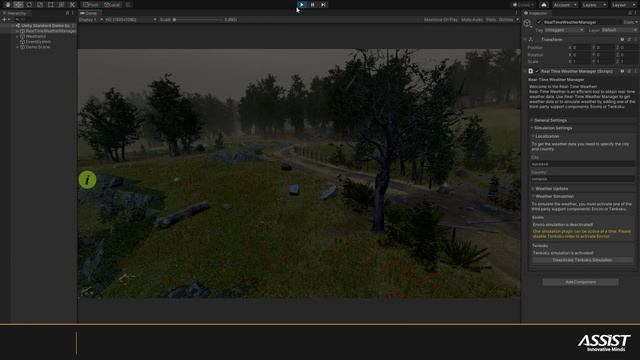Switch to the Hierarchy tab
This screenshot has width=640, height=360.
[x=15, y=13]
